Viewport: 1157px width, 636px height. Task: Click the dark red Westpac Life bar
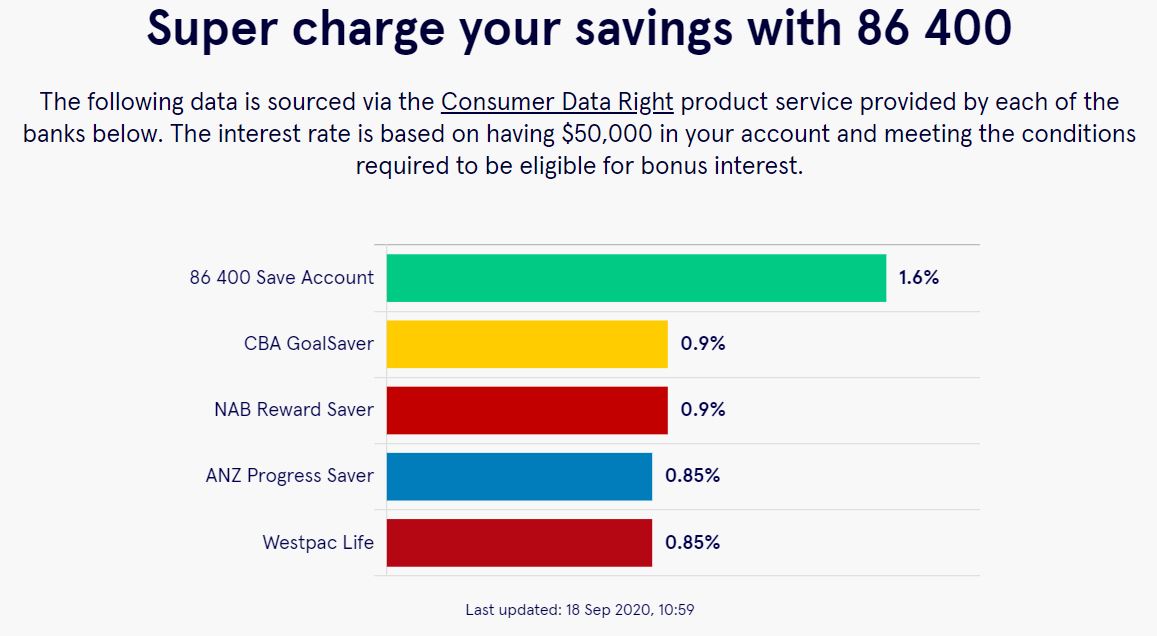[x=519, y=543]
